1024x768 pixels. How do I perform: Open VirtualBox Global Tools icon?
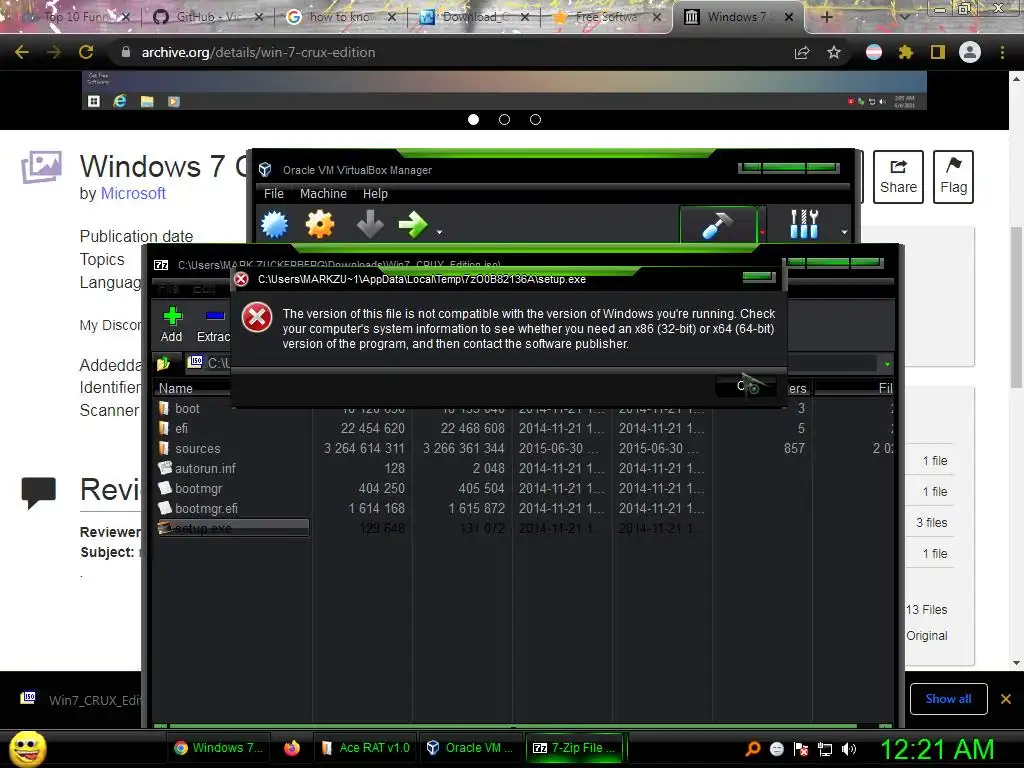804,225
